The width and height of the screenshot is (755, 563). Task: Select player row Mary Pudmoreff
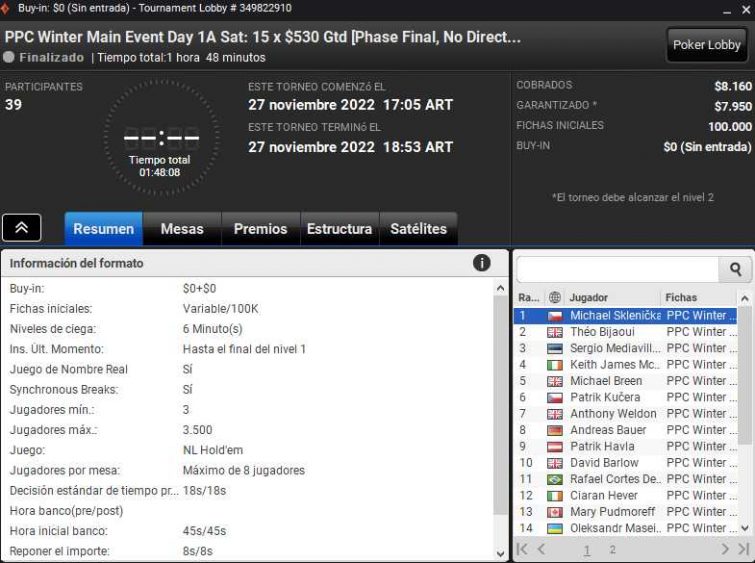point(626,512)
